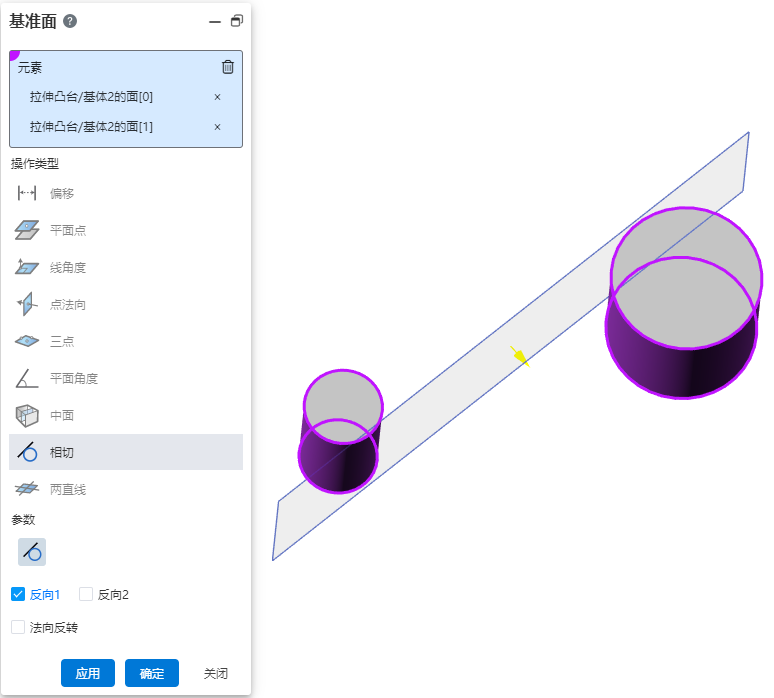Select the 偏移 offset icon

pyautogui.click(x=27, y=193)
